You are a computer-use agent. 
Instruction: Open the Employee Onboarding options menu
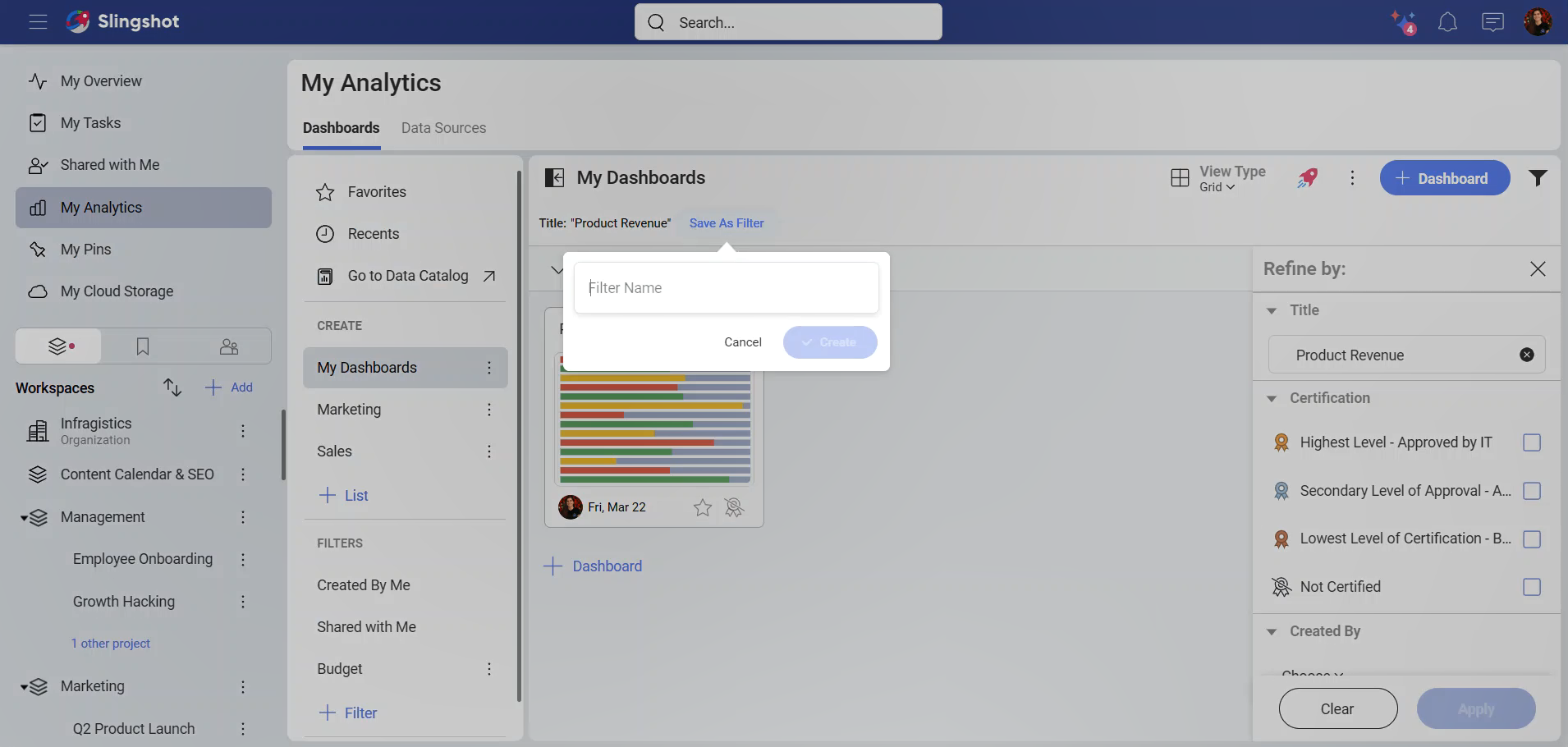click(243, 559)
